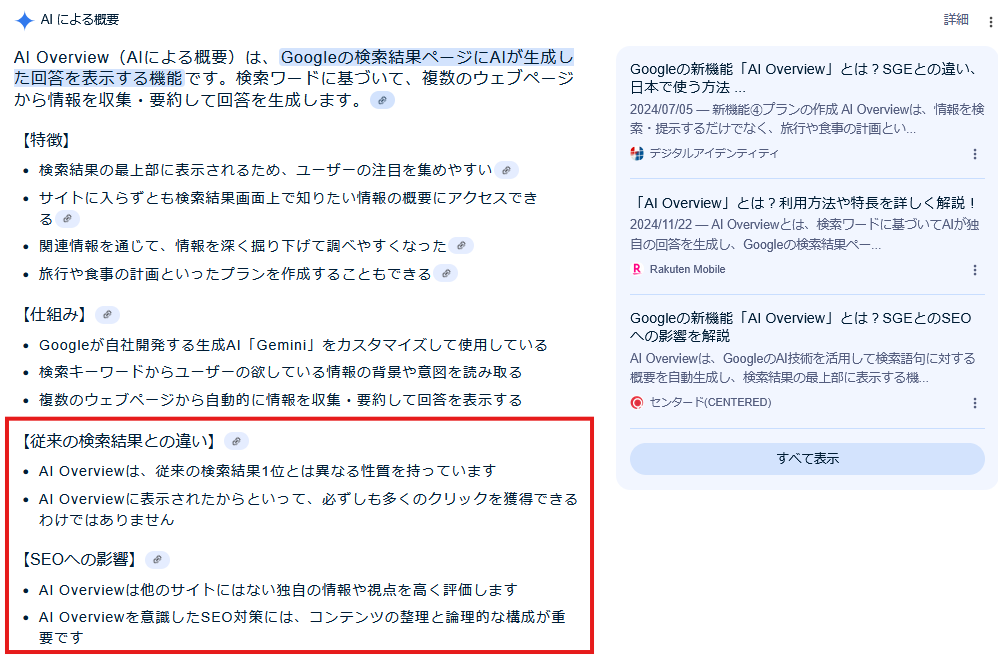
Task: Click the AI sparkle icon beside 'AI による概要'
Action: click(x=24, y=20)
